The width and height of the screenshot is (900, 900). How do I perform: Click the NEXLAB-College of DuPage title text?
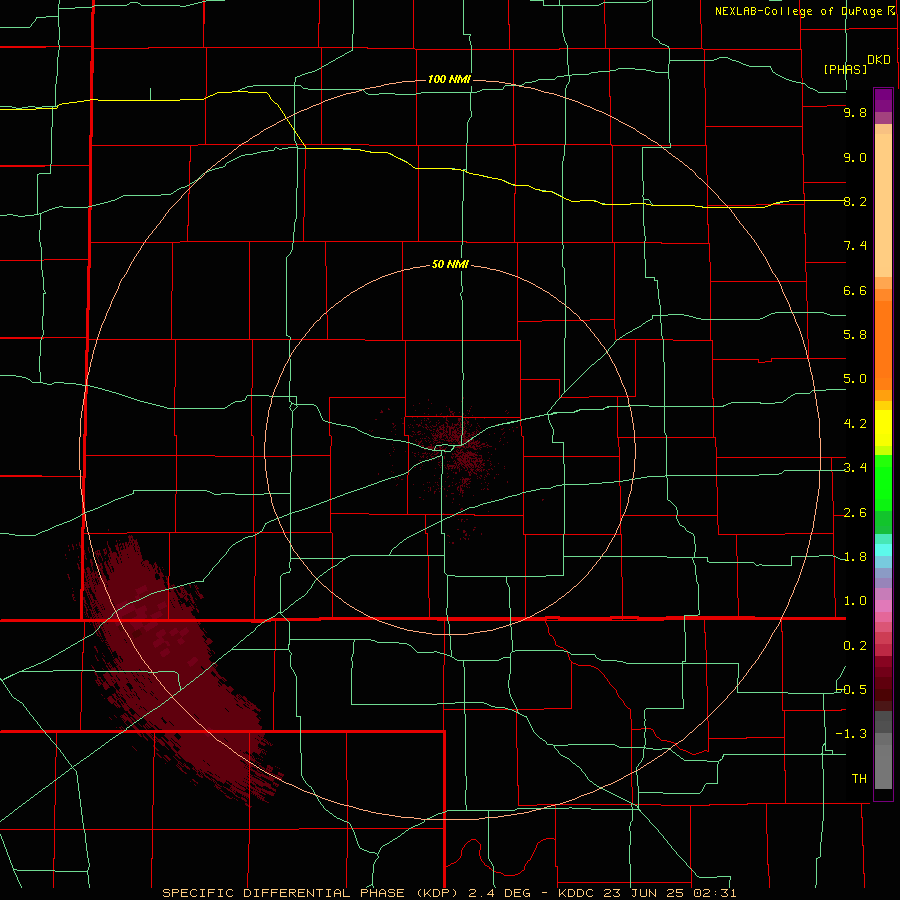798,11
